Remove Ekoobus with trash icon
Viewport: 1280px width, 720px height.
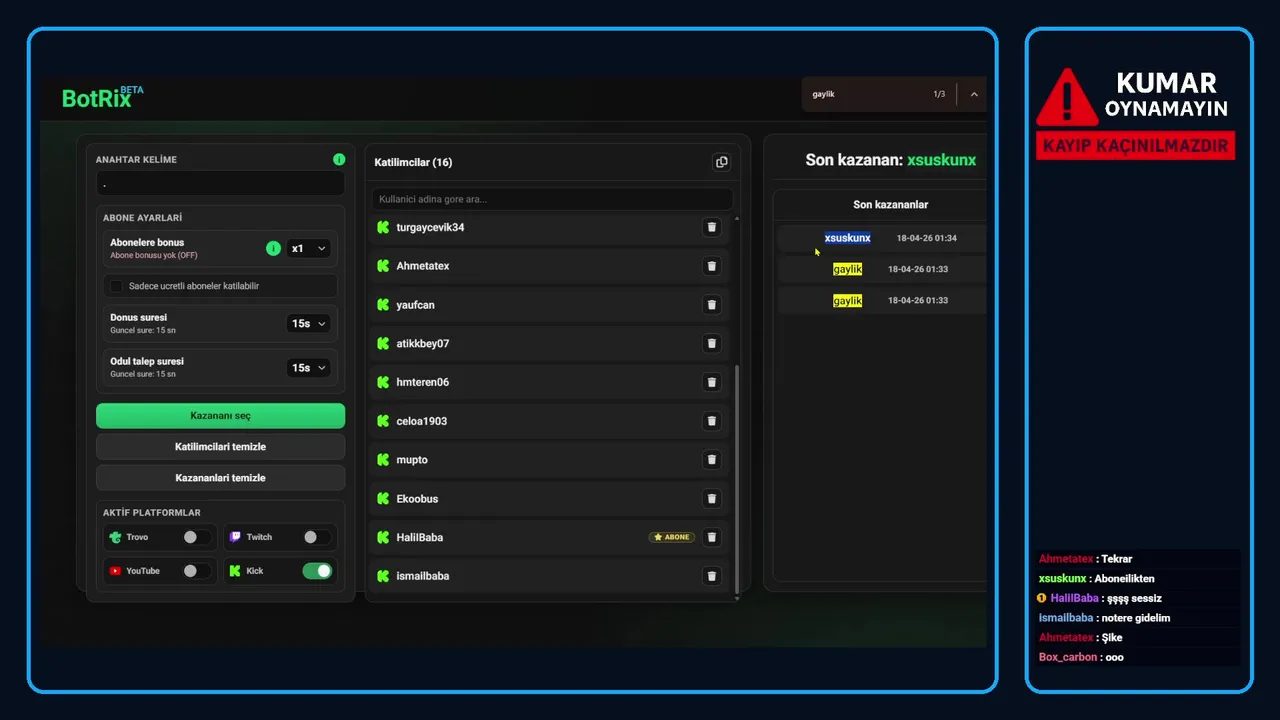pos(711,498)
